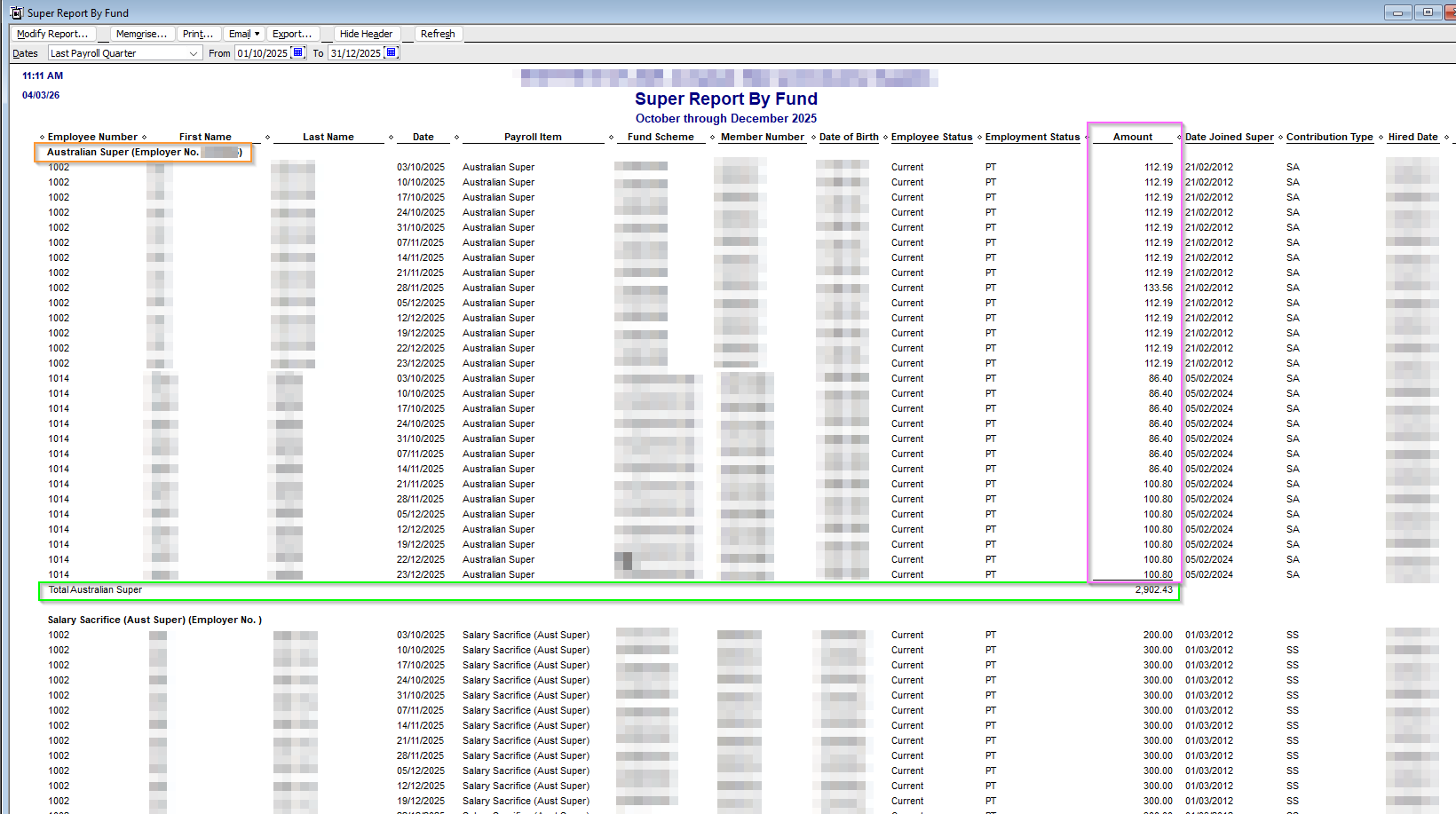Image resolution: width=1456 pixels, height=814 pixels.
Task: Edit the To date field
Action: pos(356,53)
